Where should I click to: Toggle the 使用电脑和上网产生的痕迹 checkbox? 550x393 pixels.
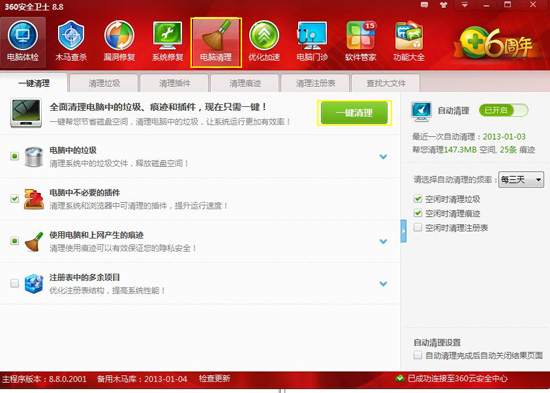14,241
